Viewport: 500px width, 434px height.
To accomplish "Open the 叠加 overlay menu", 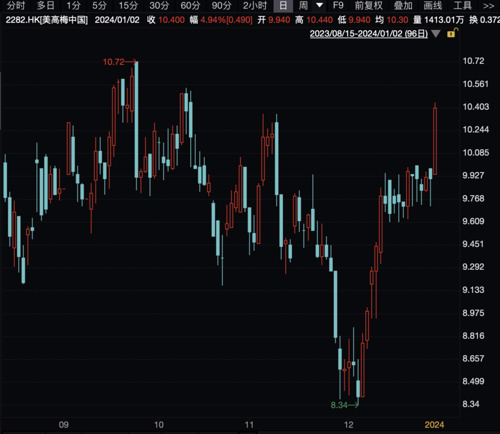I will pyautogui.click(x=403, y=6).
